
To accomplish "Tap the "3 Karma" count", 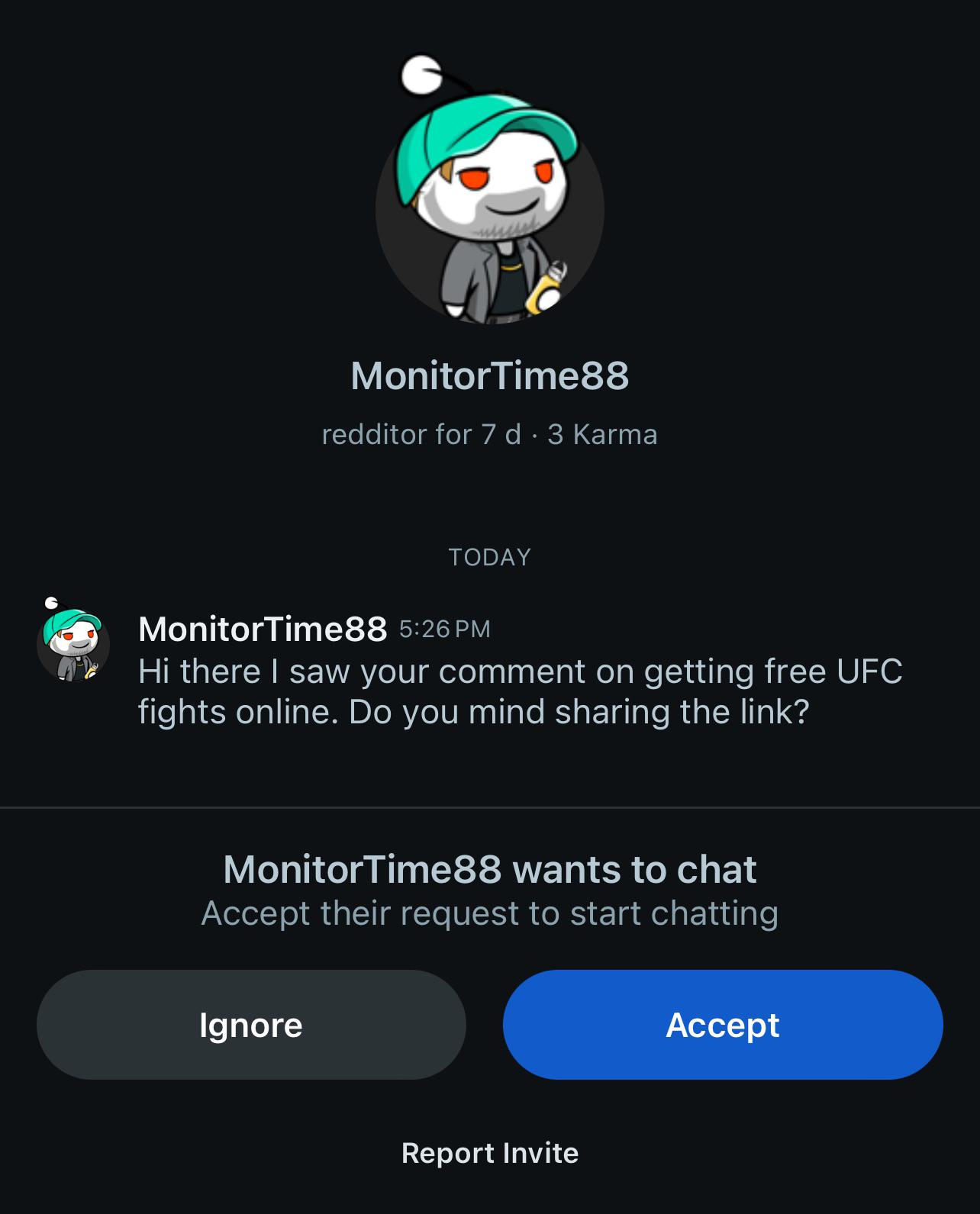I will 602,434.
